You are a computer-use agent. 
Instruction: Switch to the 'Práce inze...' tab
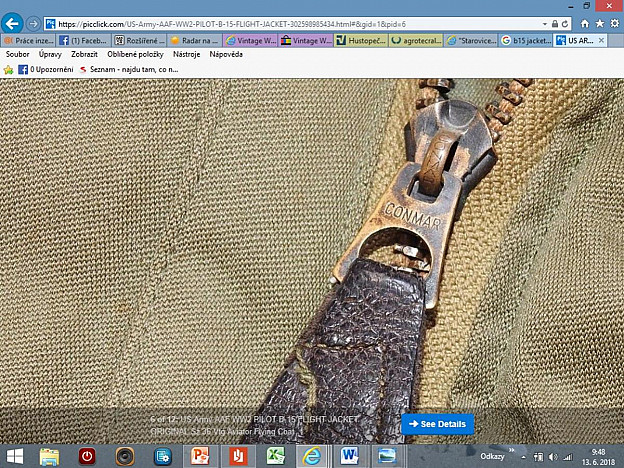(x=28, y=41)
